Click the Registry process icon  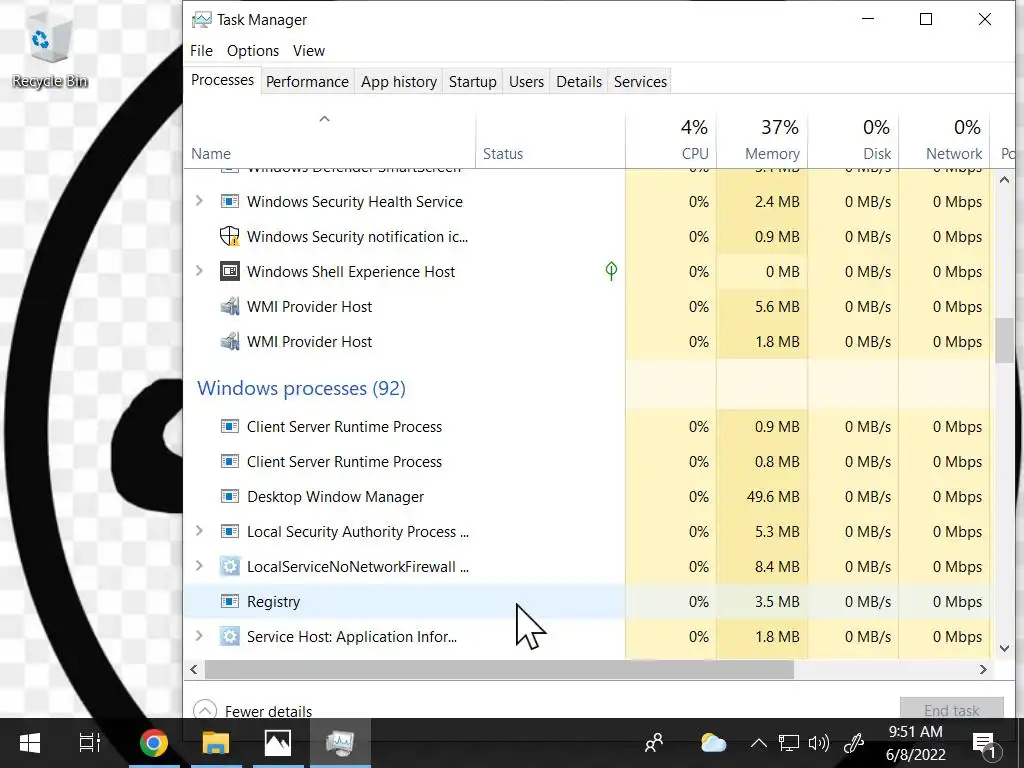tap(229, 601)
